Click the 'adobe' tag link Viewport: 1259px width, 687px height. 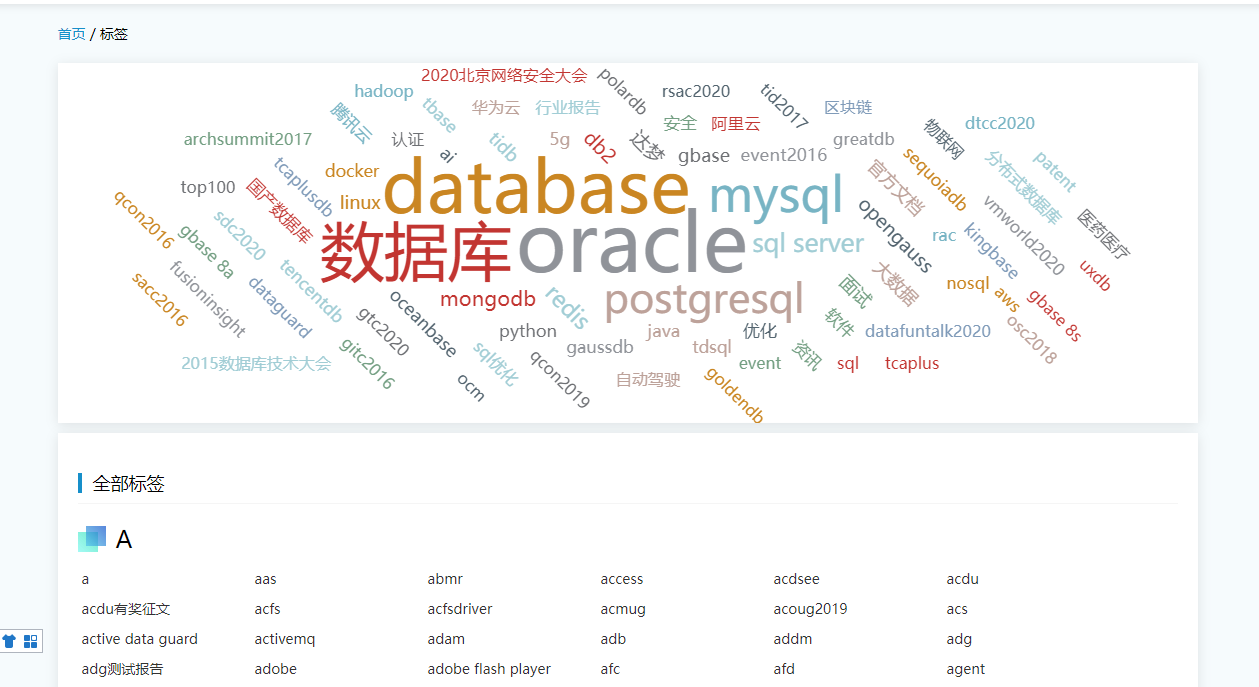point(275,669)
